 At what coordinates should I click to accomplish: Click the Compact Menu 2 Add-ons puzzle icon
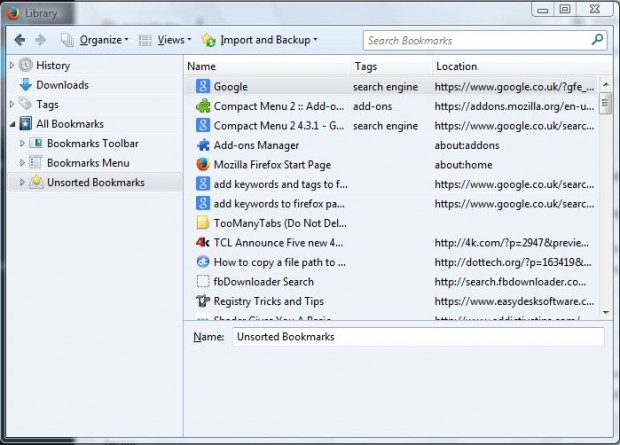coord(203,106)
